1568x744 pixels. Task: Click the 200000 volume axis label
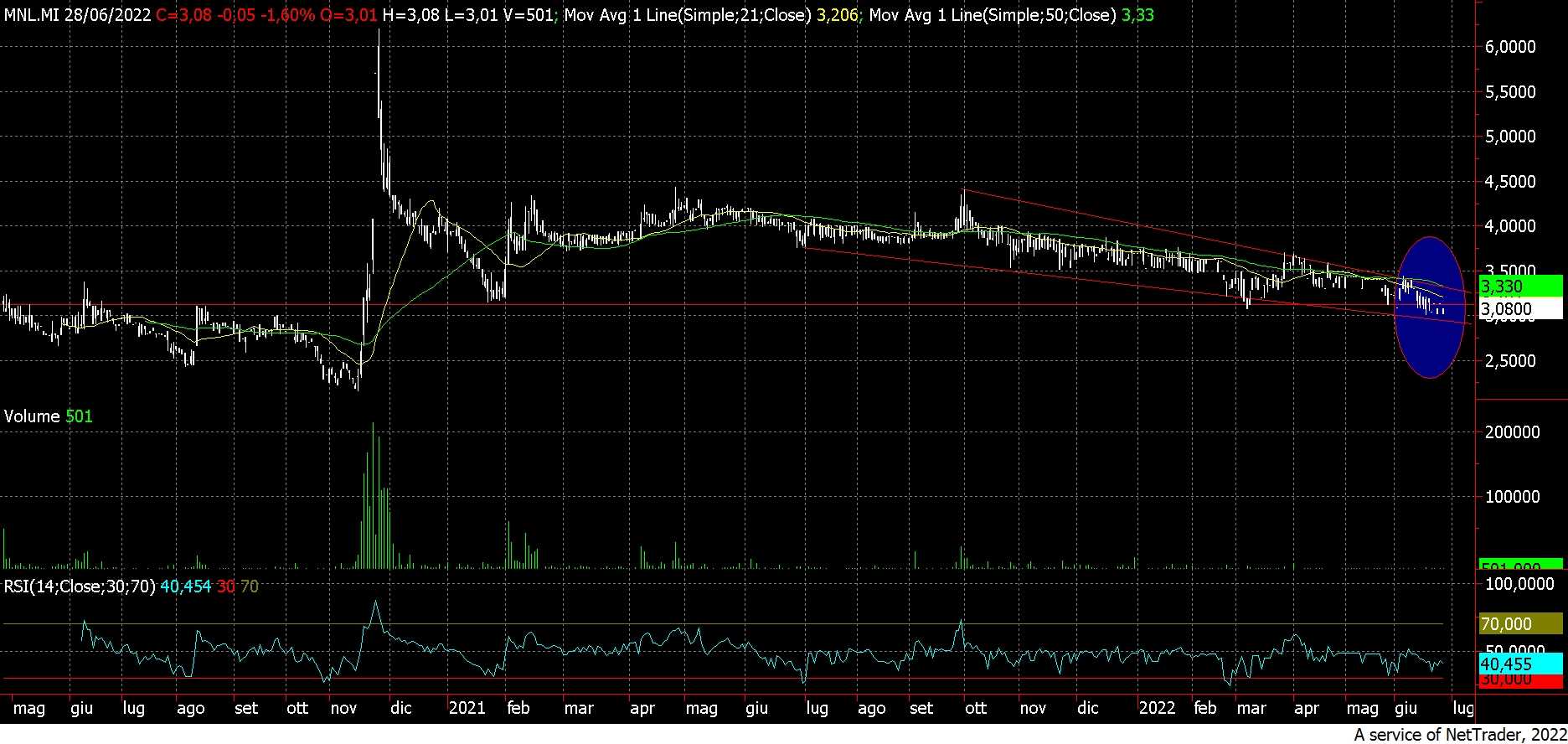point(1512,432)
